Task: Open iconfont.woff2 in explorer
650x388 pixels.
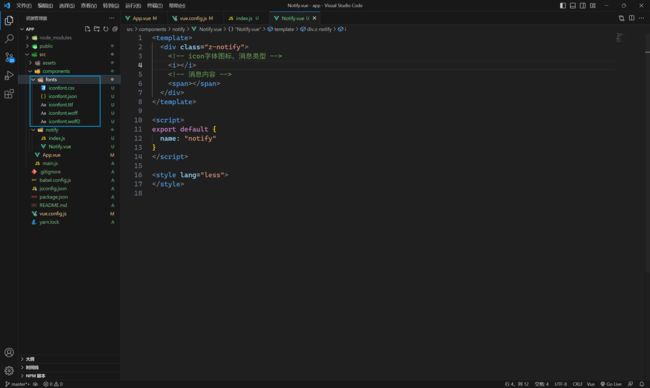Action: click(64, 121)
